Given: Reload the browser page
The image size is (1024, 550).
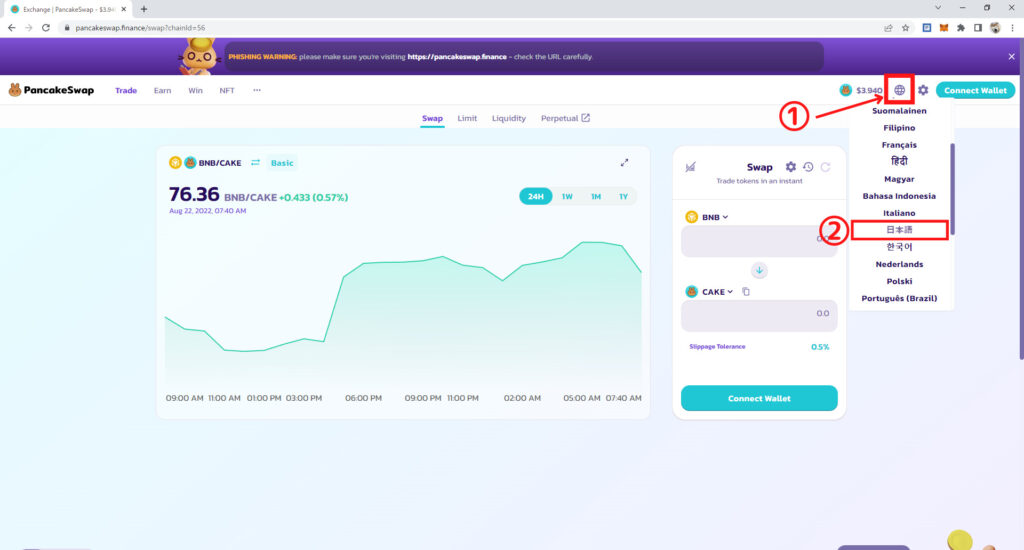Looking at the screenshot, I should pos(46,28).
